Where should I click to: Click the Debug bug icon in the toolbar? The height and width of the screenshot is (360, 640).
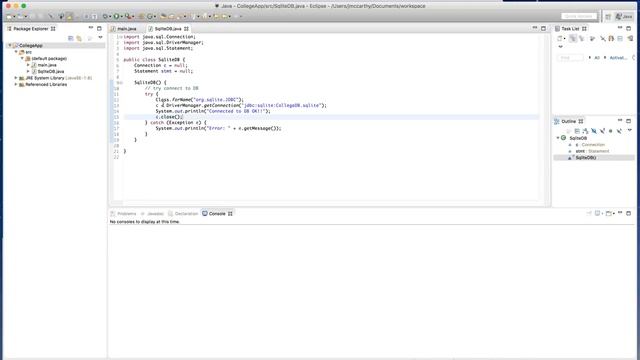[x=105, y=16]
